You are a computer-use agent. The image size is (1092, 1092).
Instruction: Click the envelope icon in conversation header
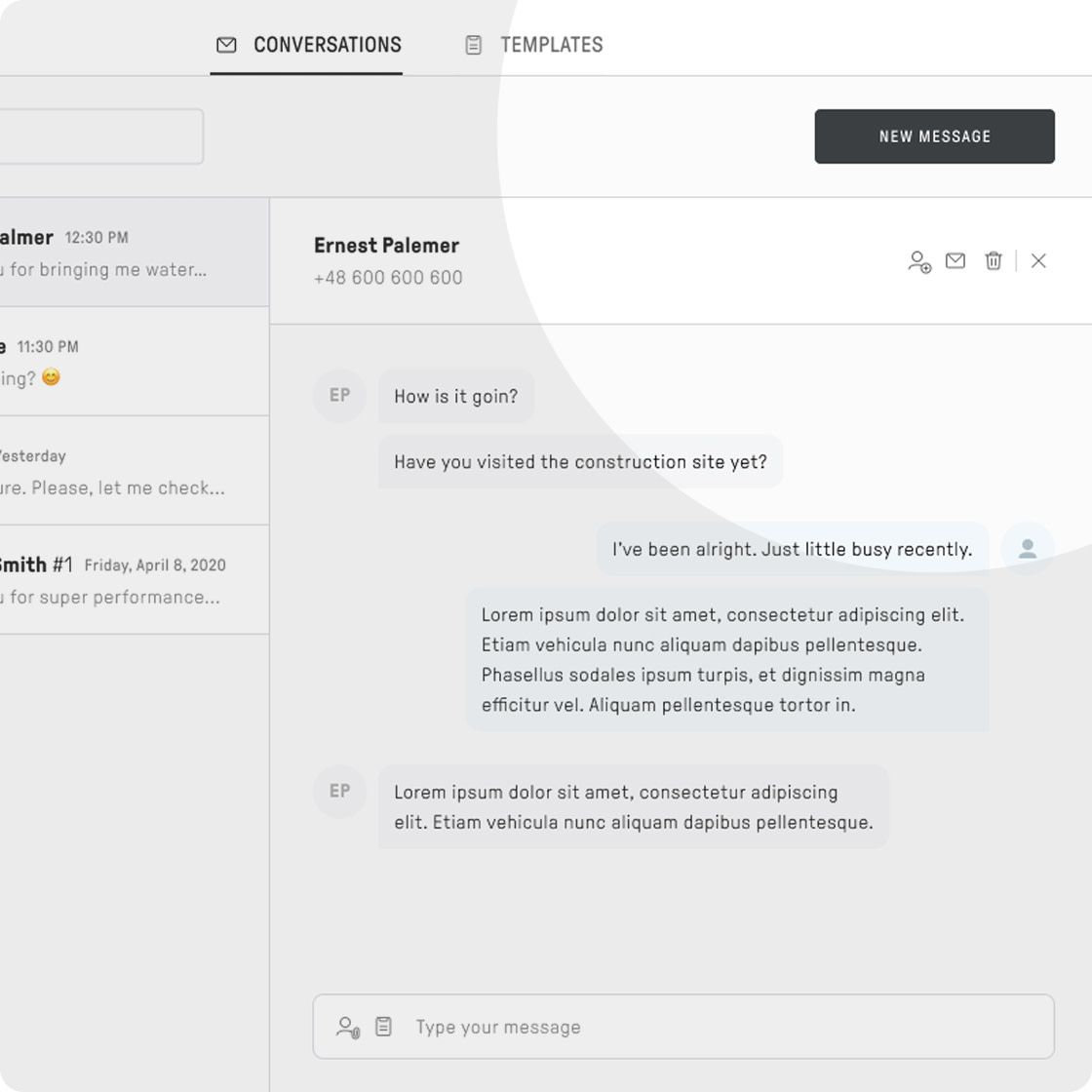point(955,260)
